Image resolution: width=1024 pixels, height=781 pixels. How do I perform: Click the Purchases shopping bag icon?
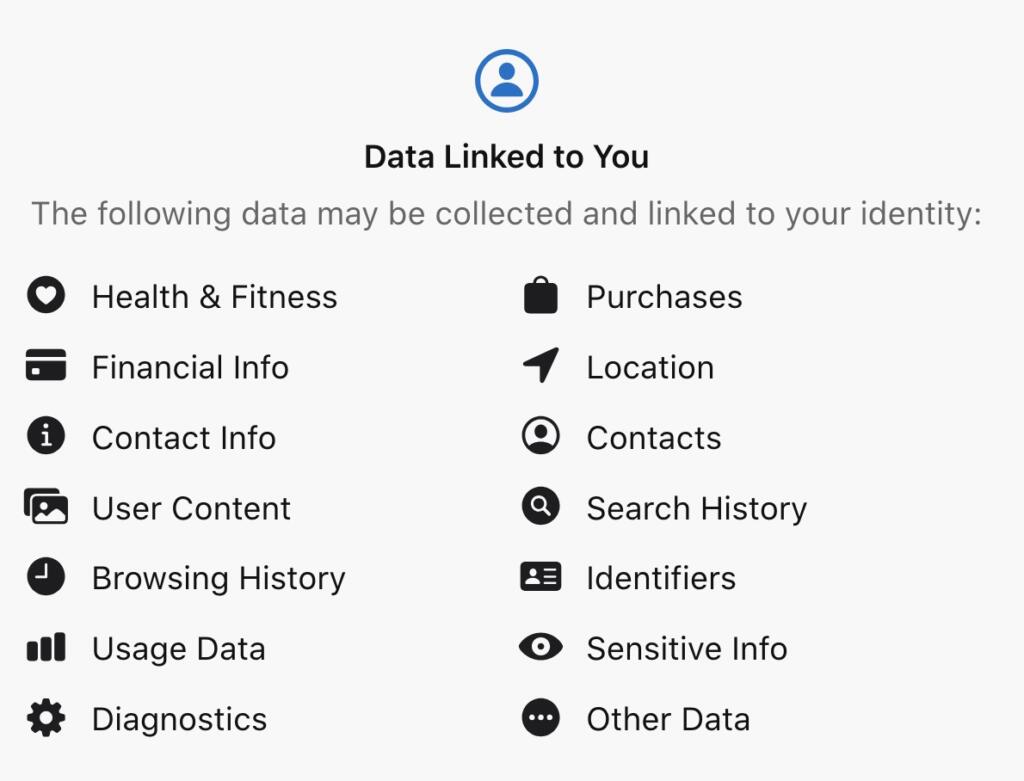point(541,297)
